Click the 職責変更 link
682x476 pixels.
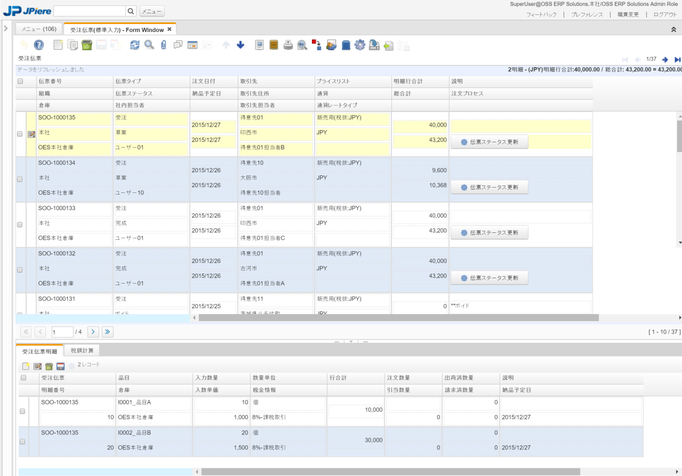(x=628, y=14)
